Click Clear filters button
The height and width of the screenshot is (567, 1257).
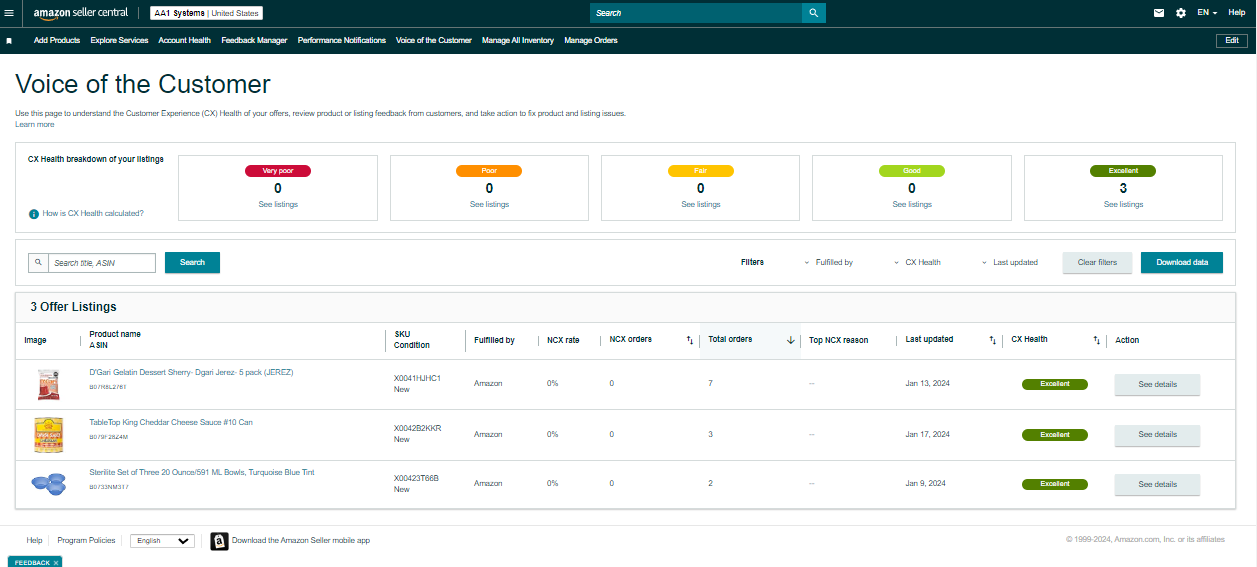click(1097, 263)
